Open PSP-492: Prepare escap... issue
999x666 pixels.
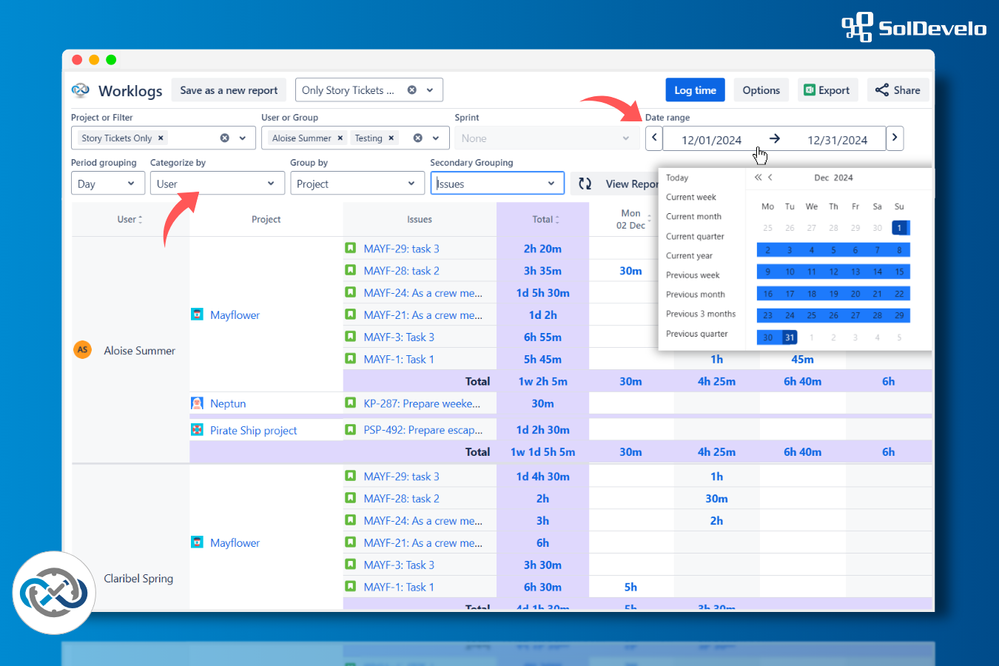pos(423,430)
